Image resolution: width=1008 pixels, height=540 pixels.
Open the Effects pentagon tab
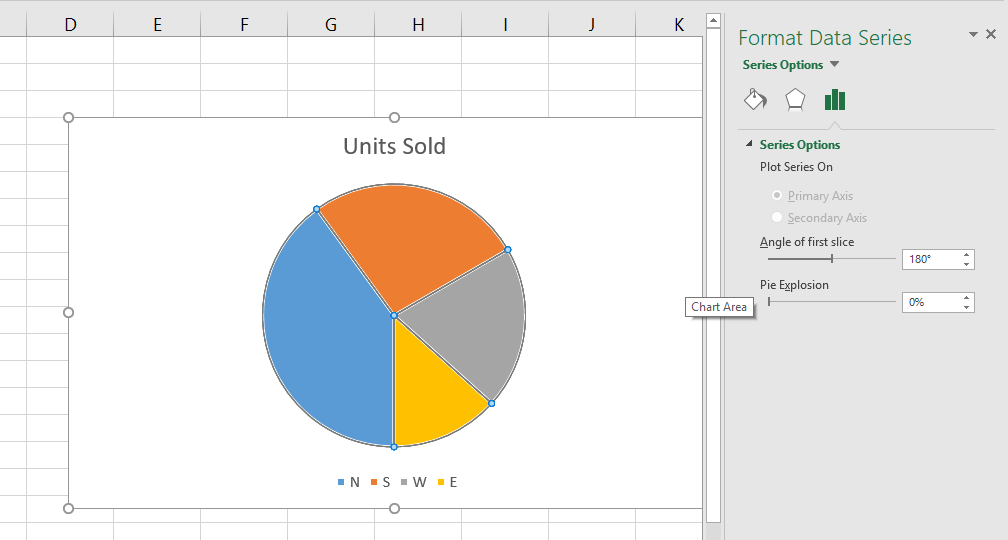pos(795,99)
